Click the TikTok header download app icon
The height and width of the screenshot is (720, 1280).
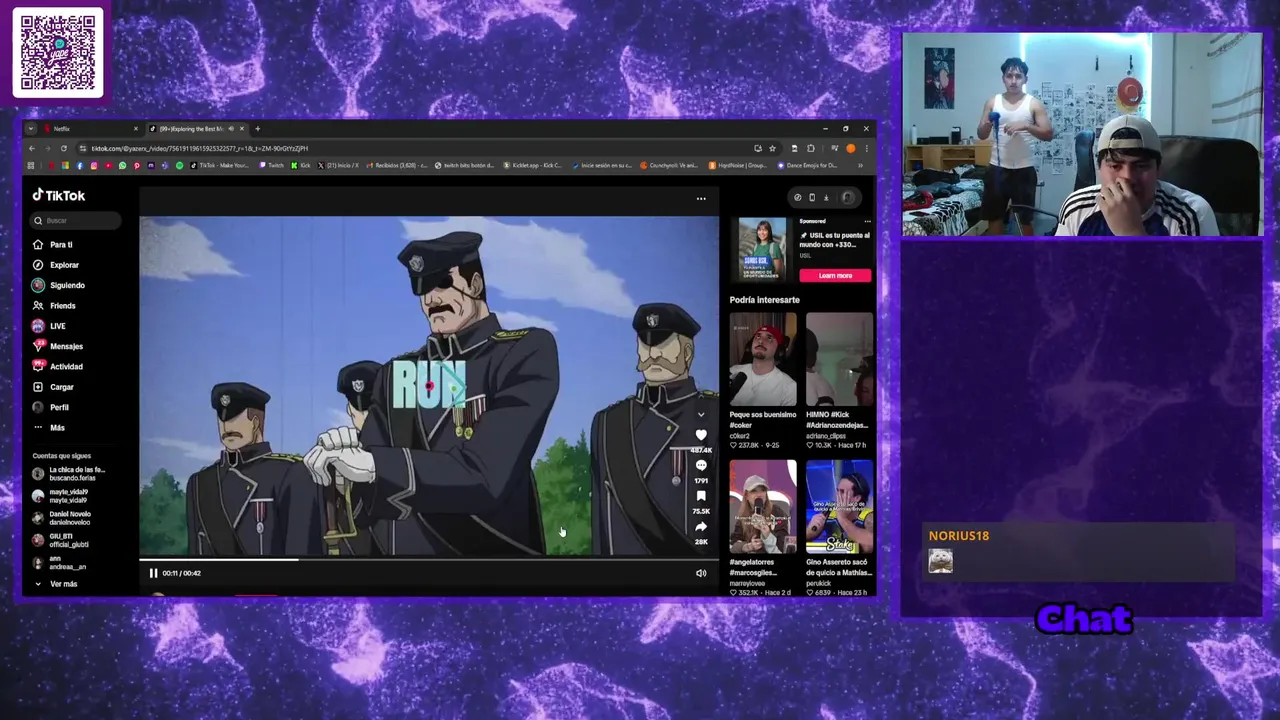[x=826, y=198]
